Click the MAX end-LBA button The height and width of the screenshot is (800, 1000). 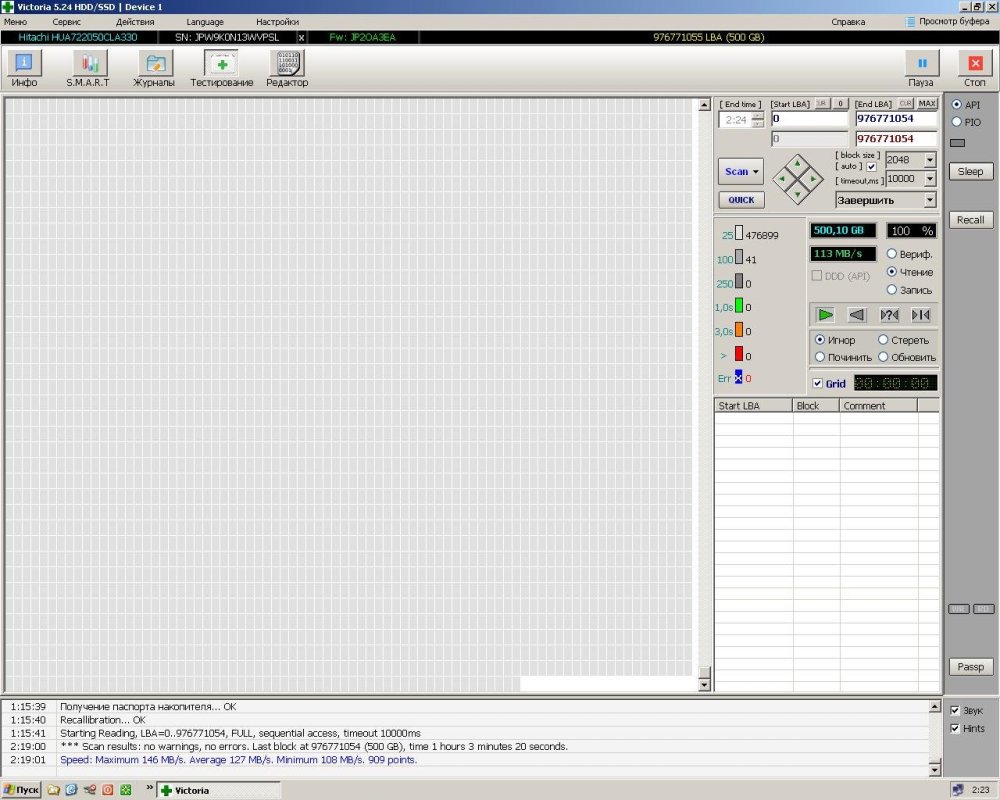coord(928,104)
